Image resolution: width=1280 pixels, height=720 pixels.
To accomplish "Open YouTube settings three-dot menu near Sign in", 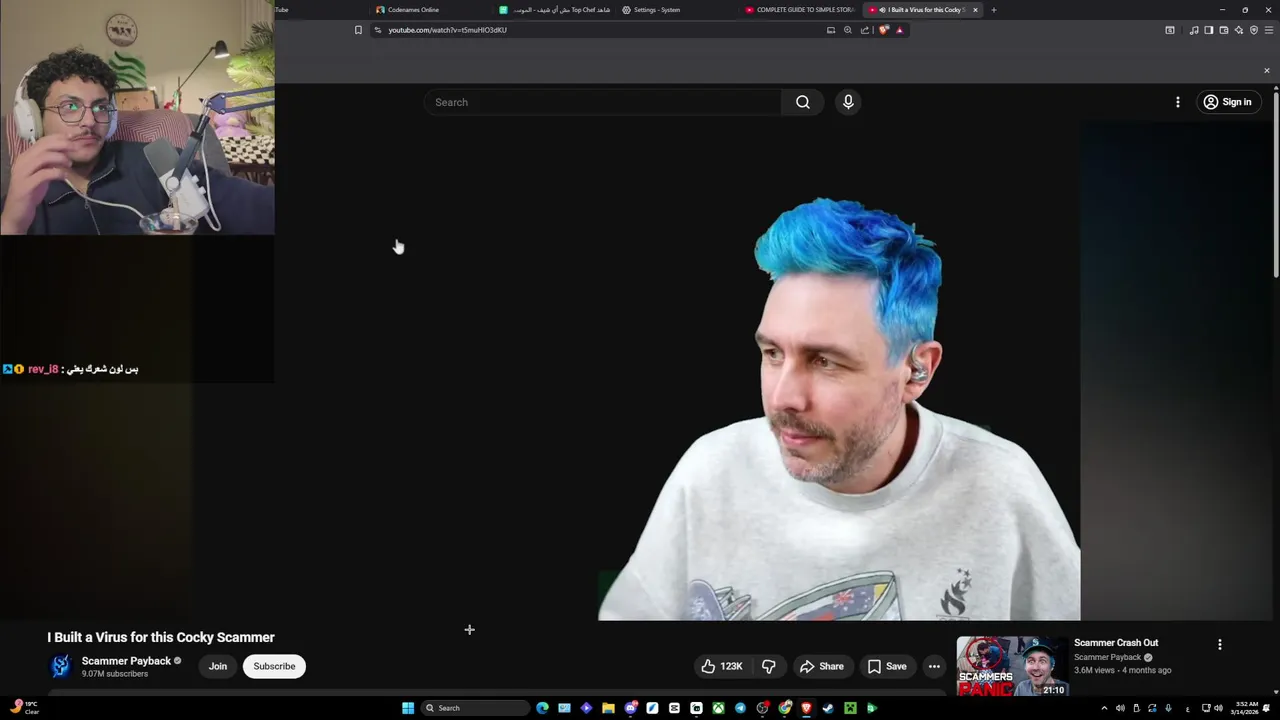I will [x=1177, y=102].
